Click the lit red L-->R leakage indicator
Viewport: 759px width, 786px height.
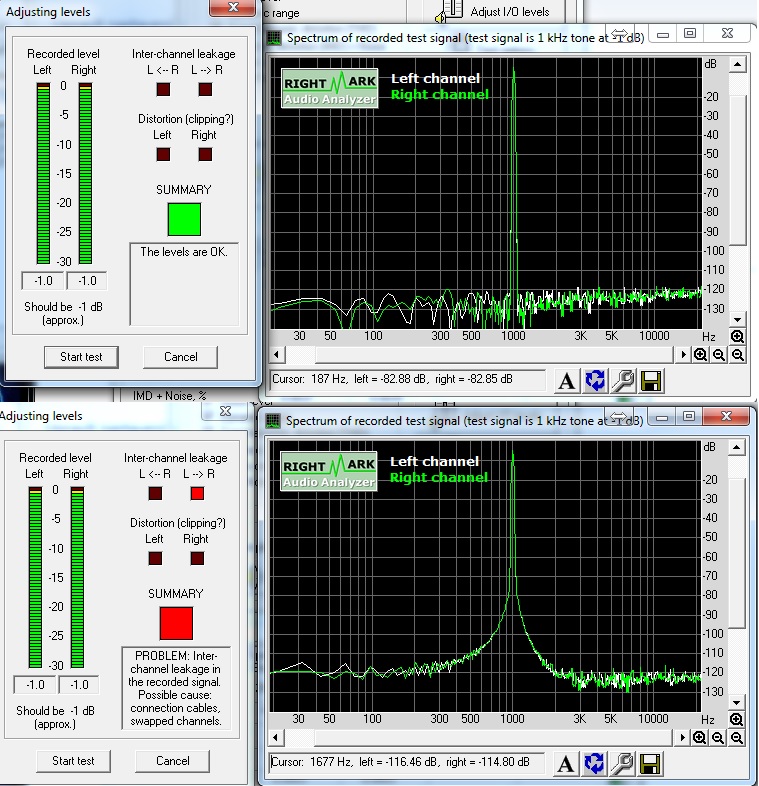tap(197, 494)
